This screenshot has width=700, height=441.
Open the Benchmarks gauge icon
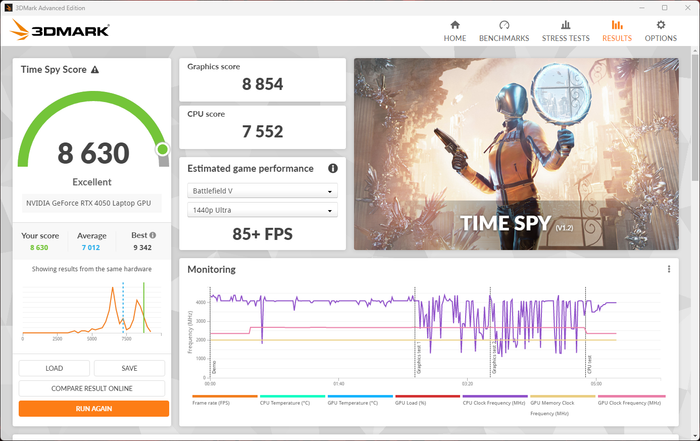(504, 25)
